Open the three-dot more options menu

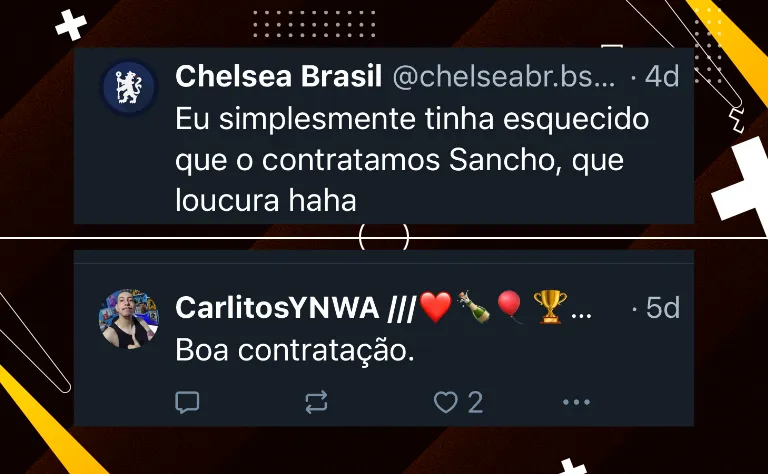tap(576, 402)
